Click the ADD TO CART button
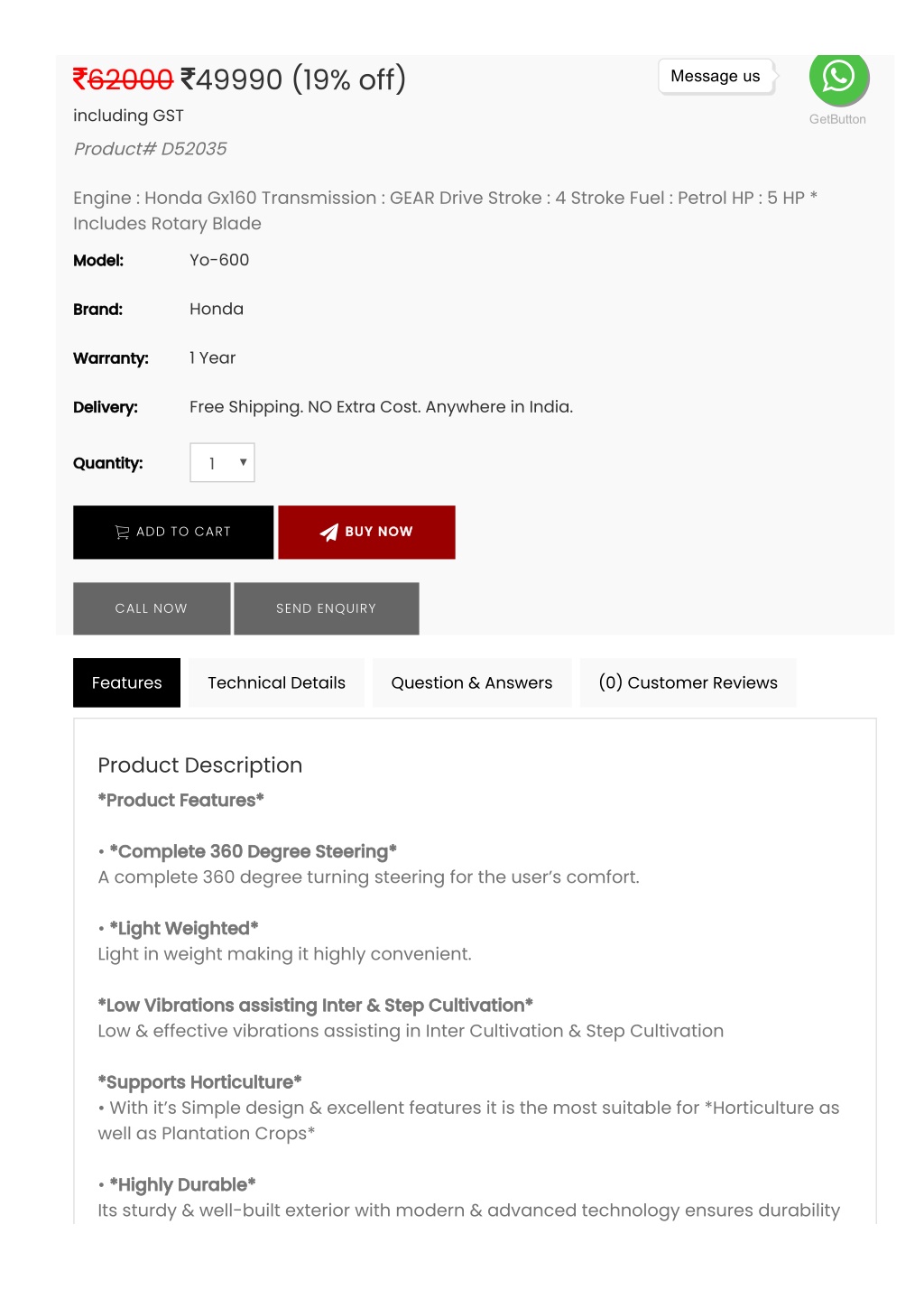 click(173, 533)
